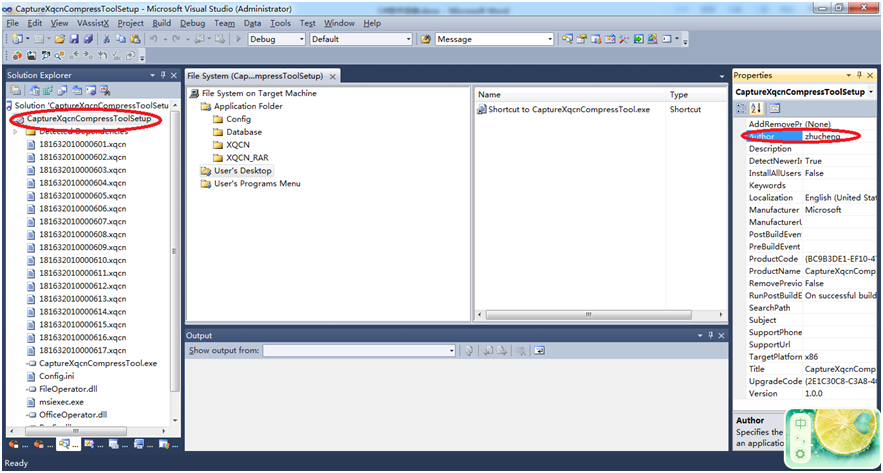Open the document tab list dropdown arrow
883x473 pixels.
(722, 76)
